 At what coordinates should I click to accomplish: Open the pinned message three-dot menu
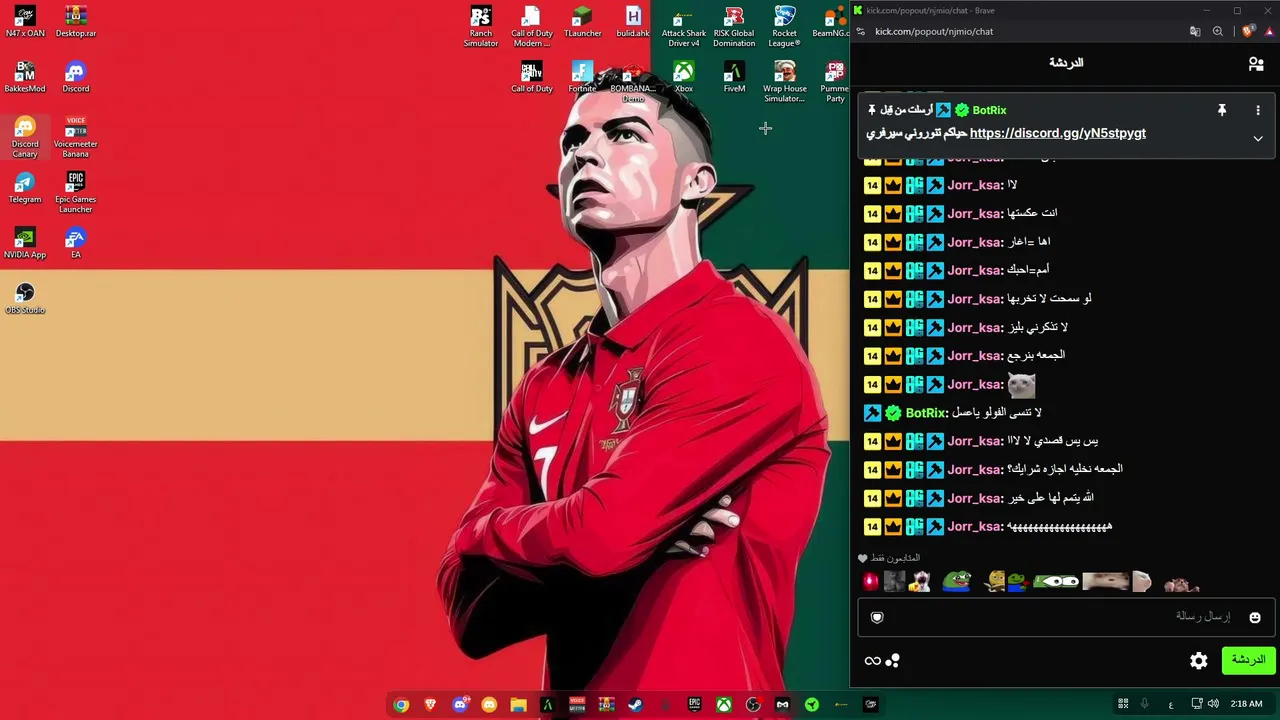1258,110
